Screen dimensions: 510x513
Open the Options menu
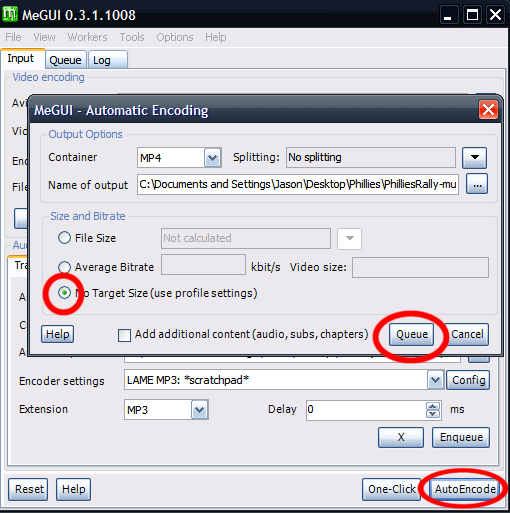[x=175, y=37]
